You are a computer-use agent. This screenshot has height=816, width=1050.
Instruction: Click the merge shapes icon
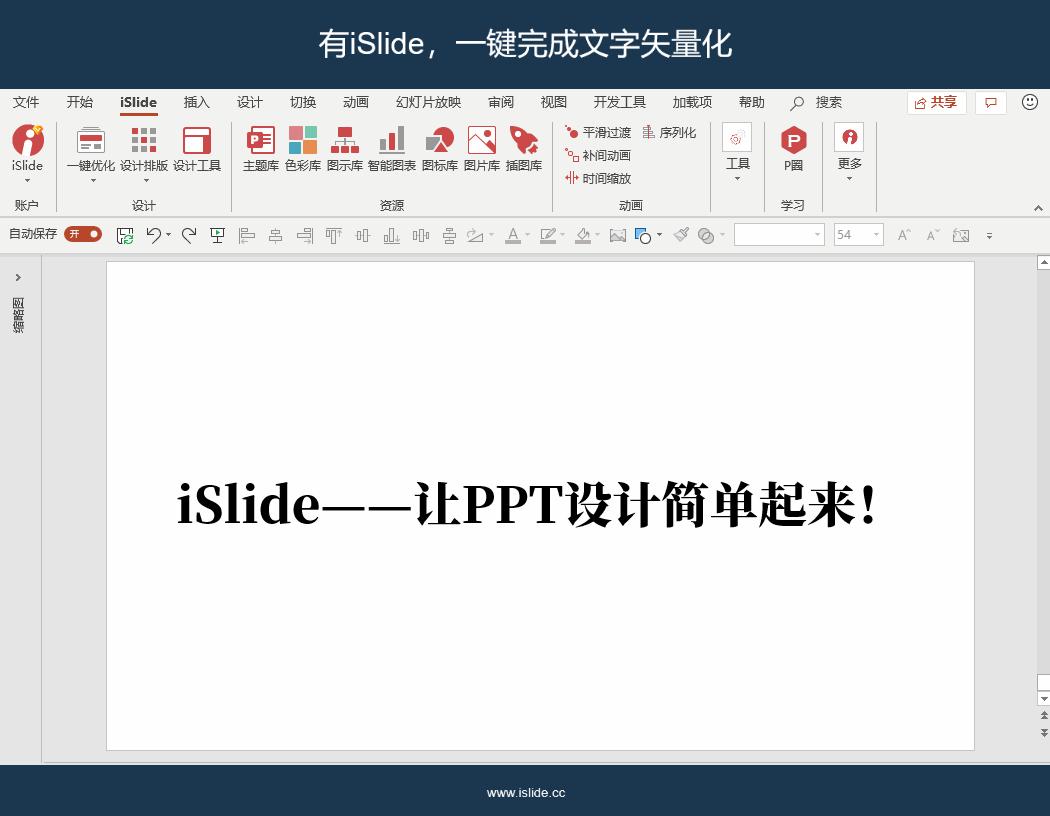pyautogui.click(x=706, y=236)
